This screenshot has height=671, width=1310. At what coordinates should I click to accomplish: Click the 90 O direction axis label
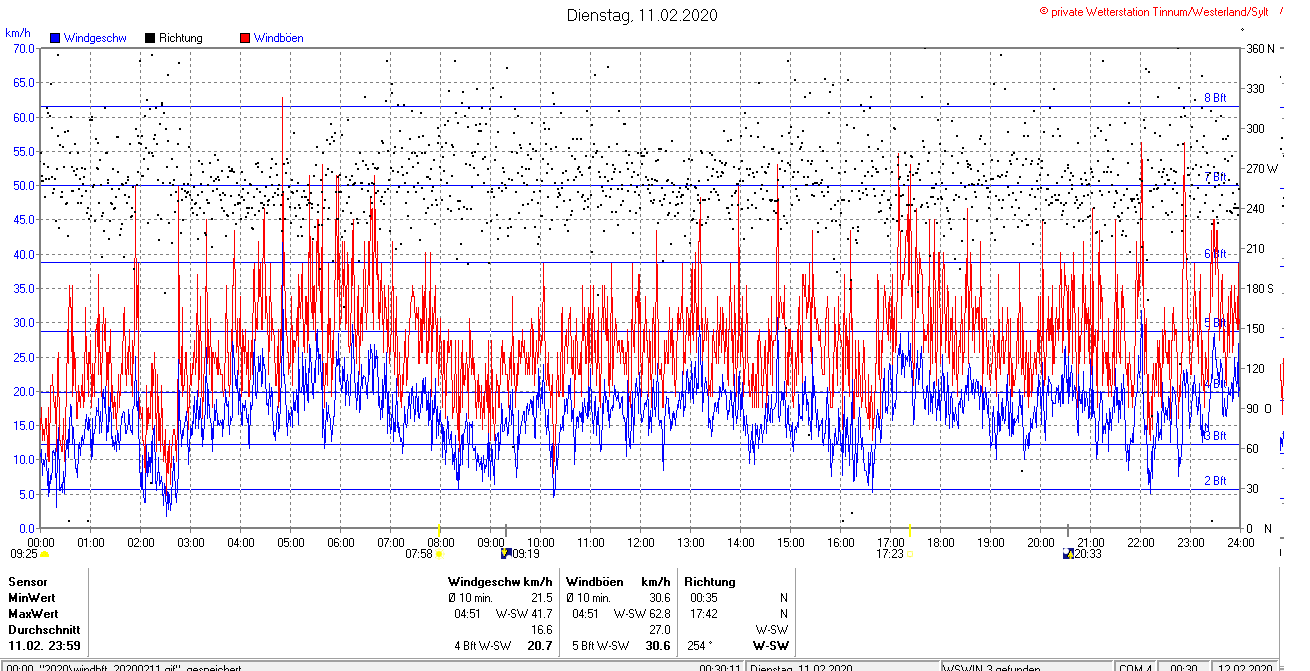coord(1259,408)
